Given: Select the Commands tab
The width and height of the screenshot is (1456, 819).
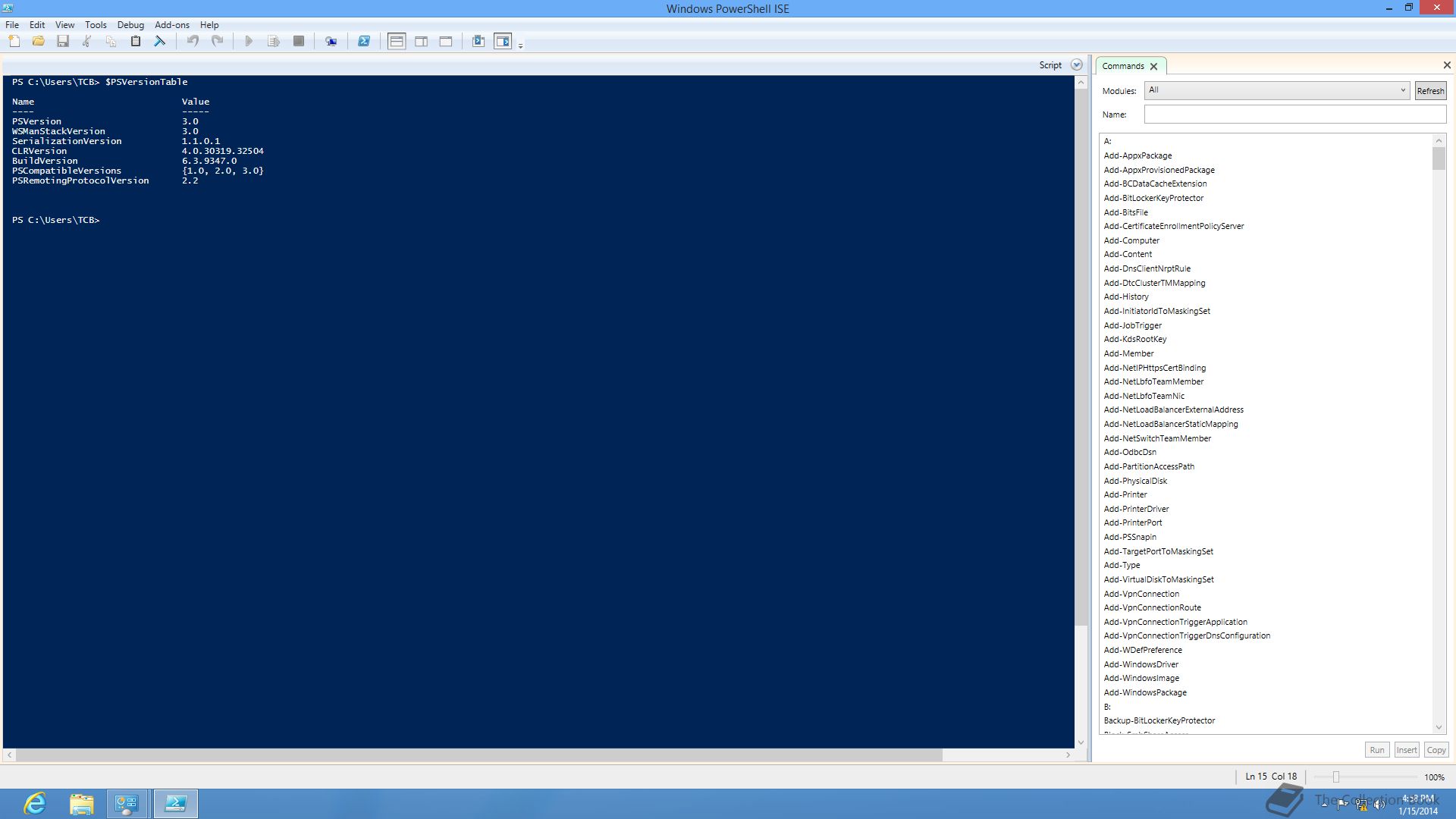Looking at the screenshot, I should 1123,66.
